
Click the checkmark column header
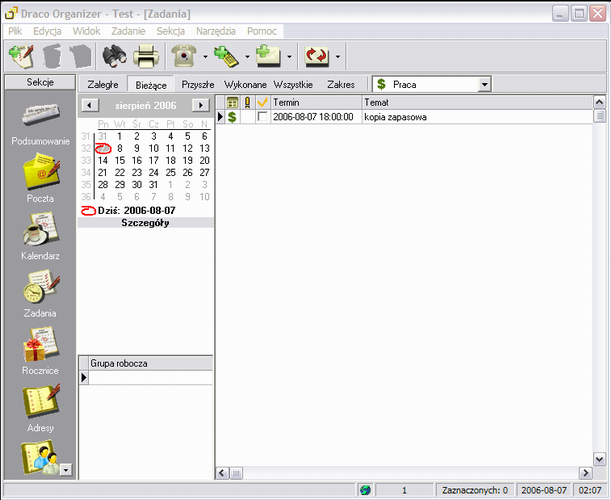(x=263, y=102)
